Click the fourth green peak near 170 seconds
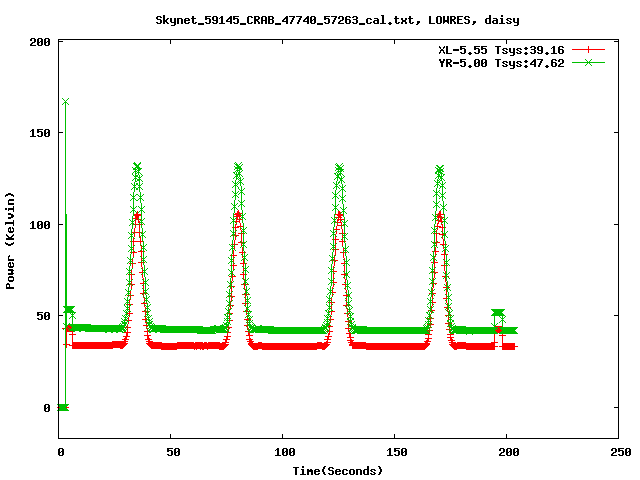This screenshot has height=480, width=640. click(440, 169)
